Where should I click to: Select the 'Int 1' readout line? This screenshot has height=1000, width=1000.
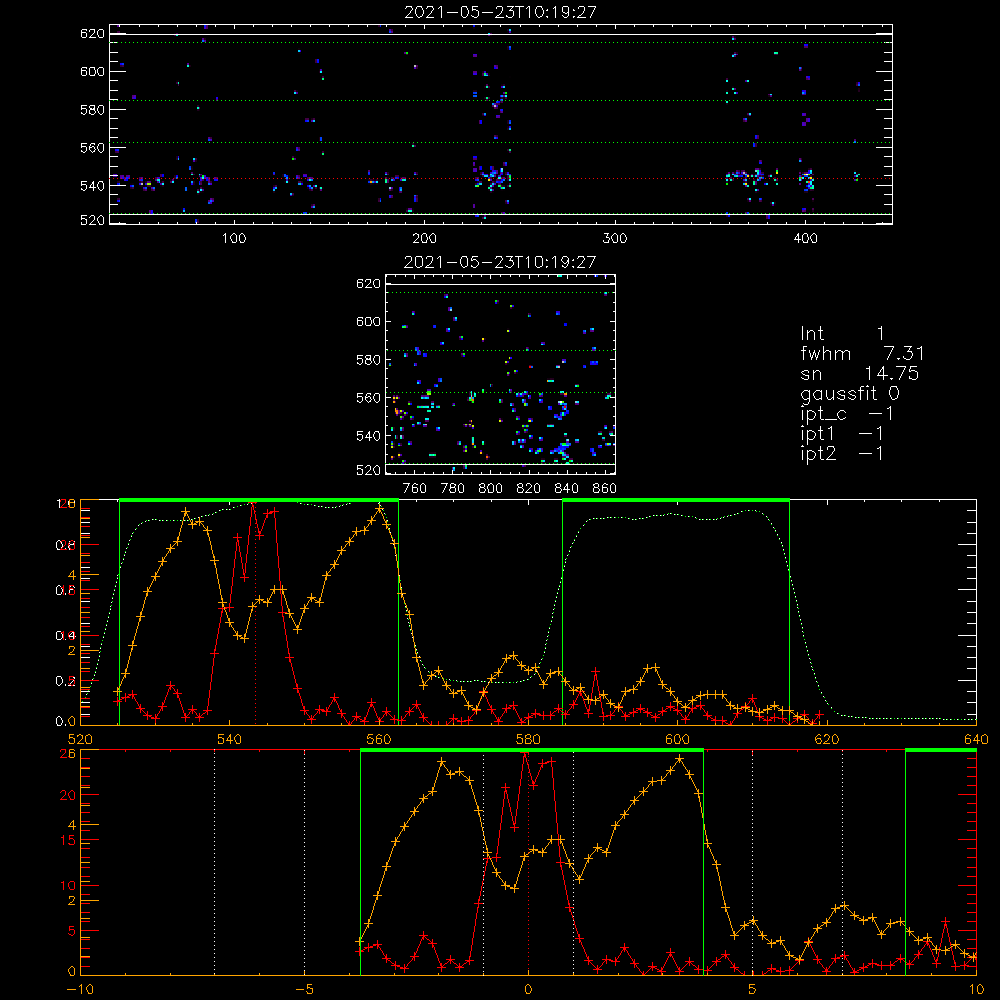tap(842, 334)
